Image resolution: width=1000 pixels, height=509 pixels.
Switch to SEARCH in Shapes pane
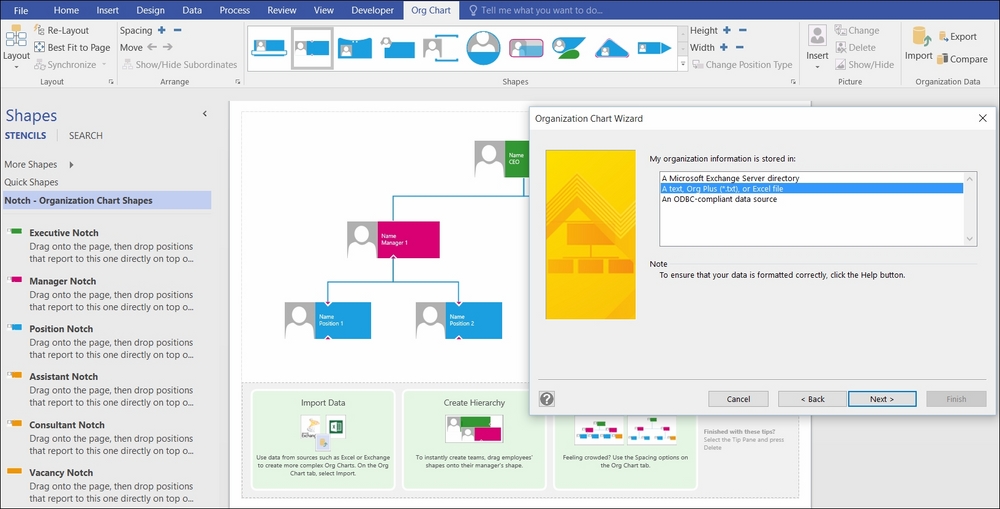[85, 135]
